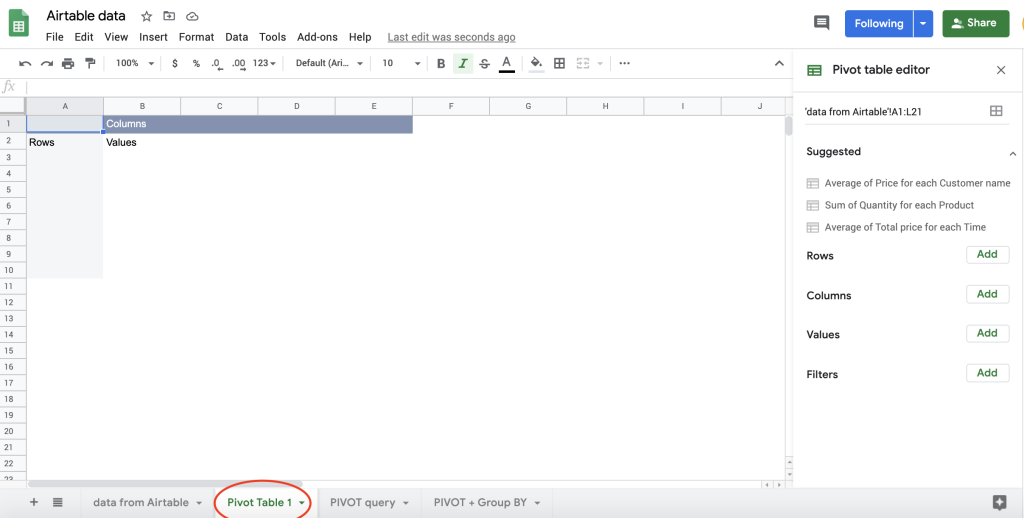
Task: Select Average of Price for each Customer name
Action: [x=908, y=183]
